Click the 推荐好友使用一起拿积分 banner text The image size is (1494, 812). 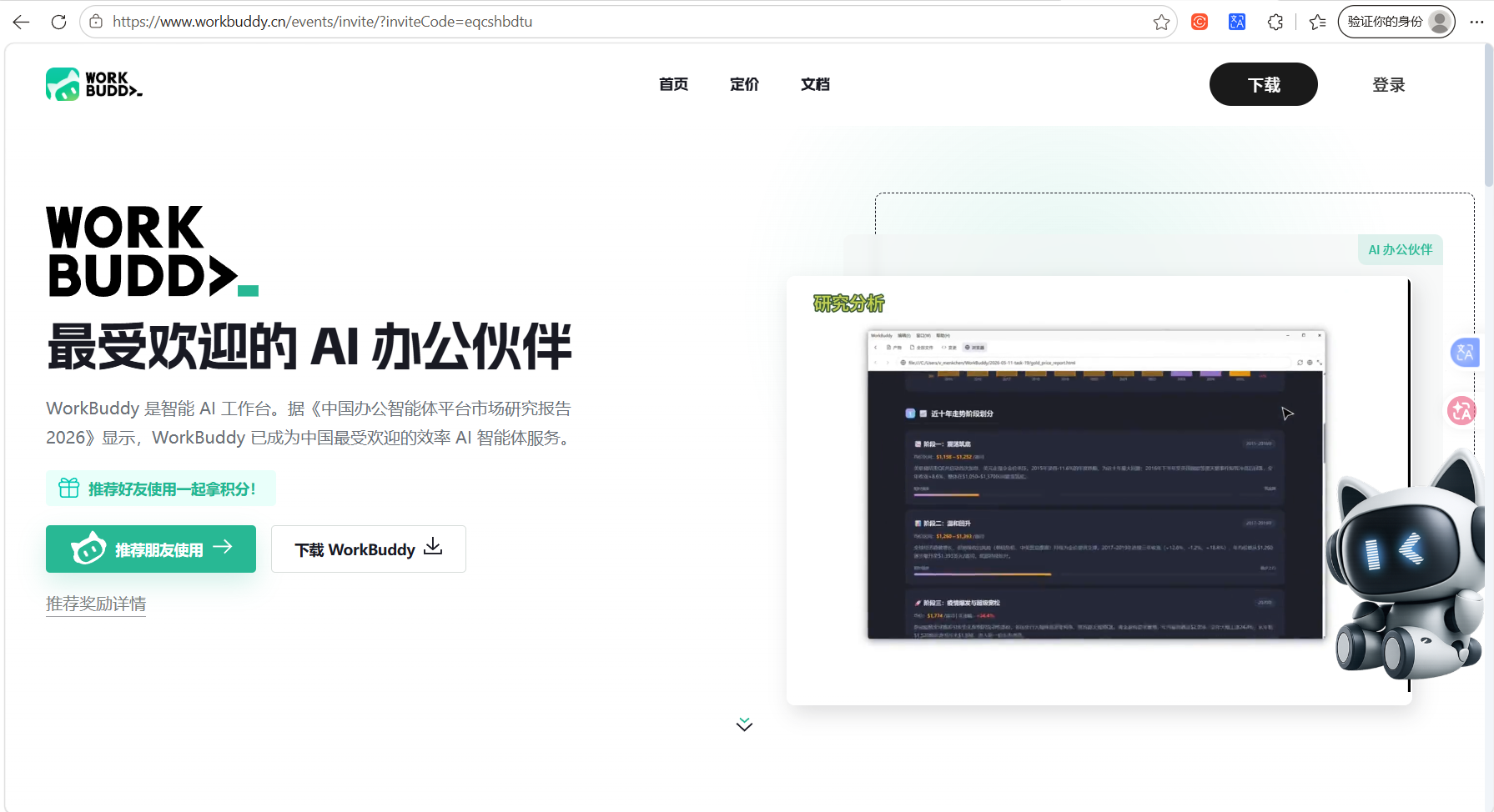click(x=172, y=489)
